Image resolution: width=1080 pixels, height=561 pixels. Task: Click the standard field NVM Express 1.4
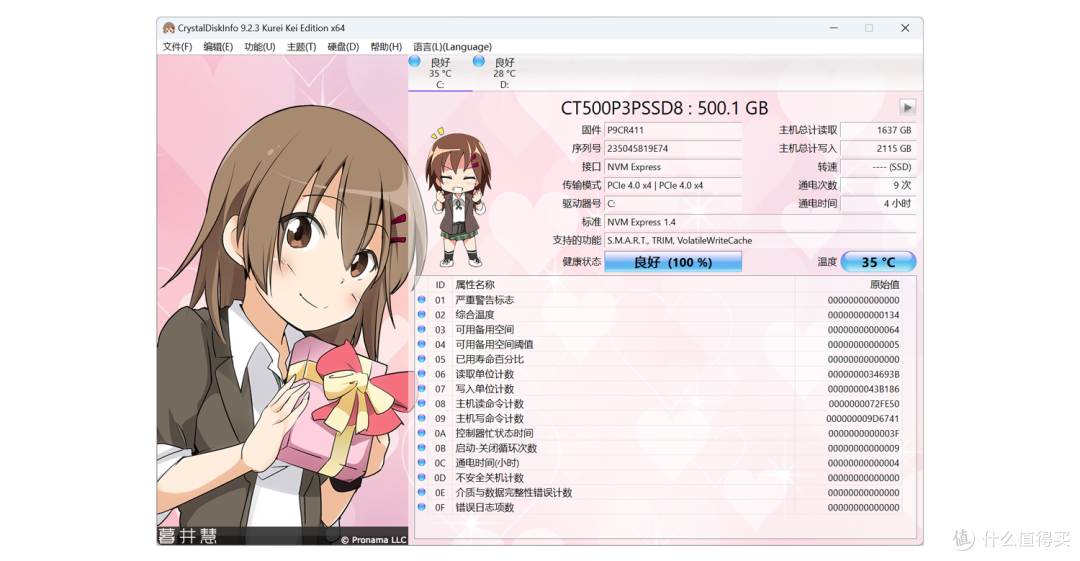pyautogui.click(x=760, y=222)
